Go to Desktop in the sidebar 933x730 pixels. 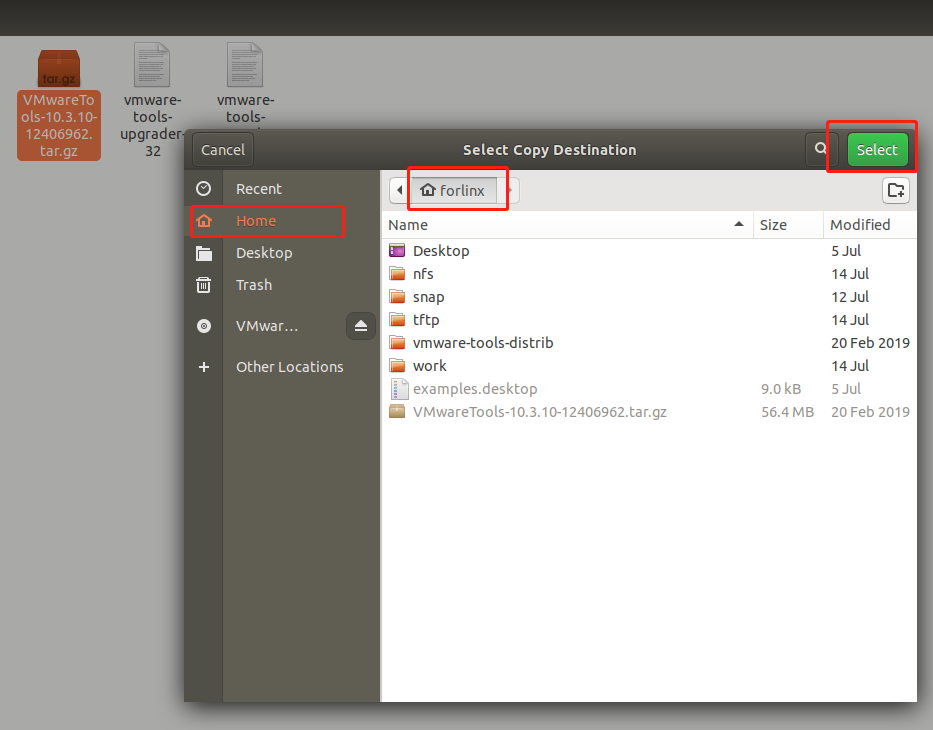pos(264,253)
